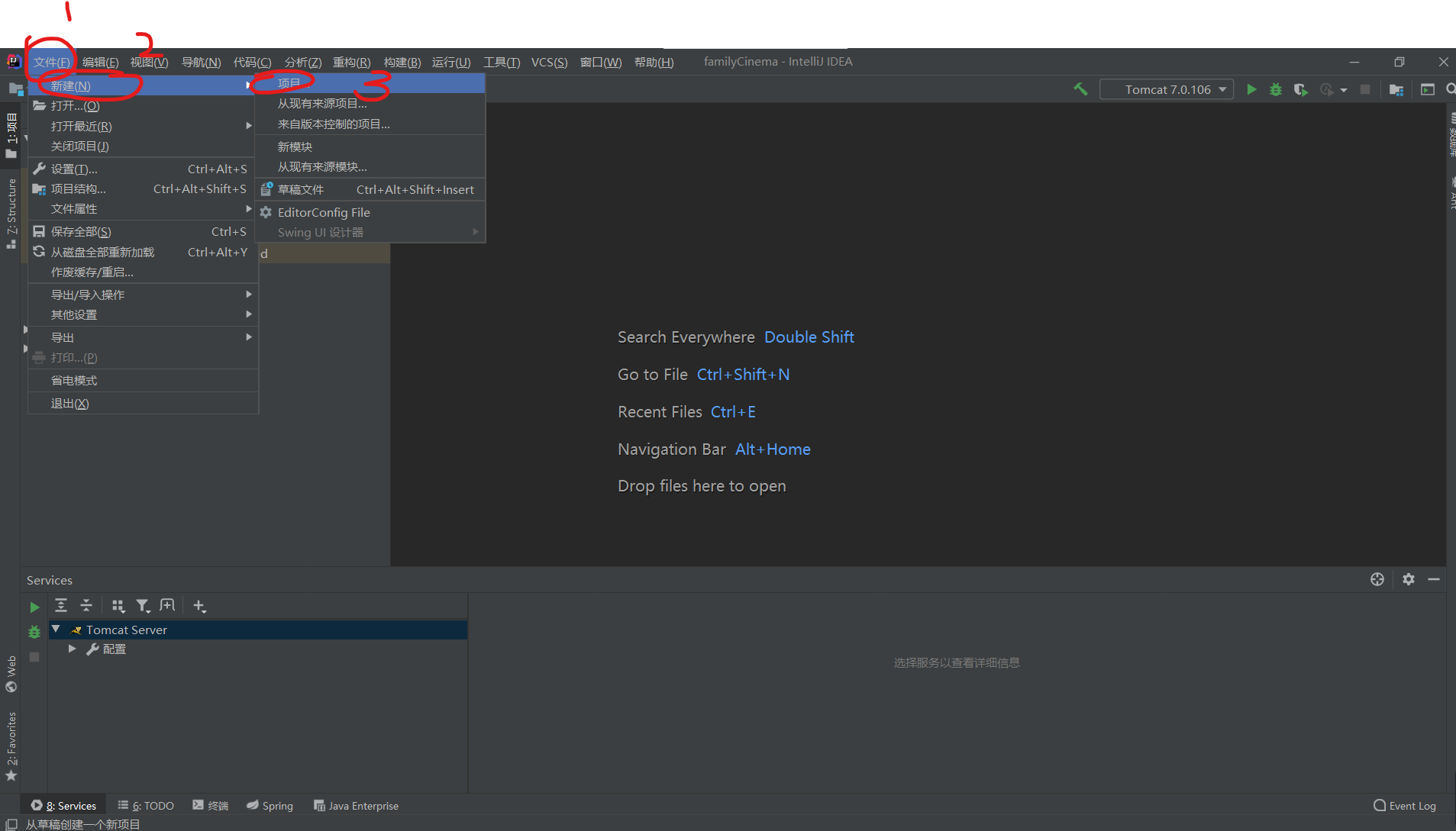Click 退出 to exit the IDE

[144, 403]
